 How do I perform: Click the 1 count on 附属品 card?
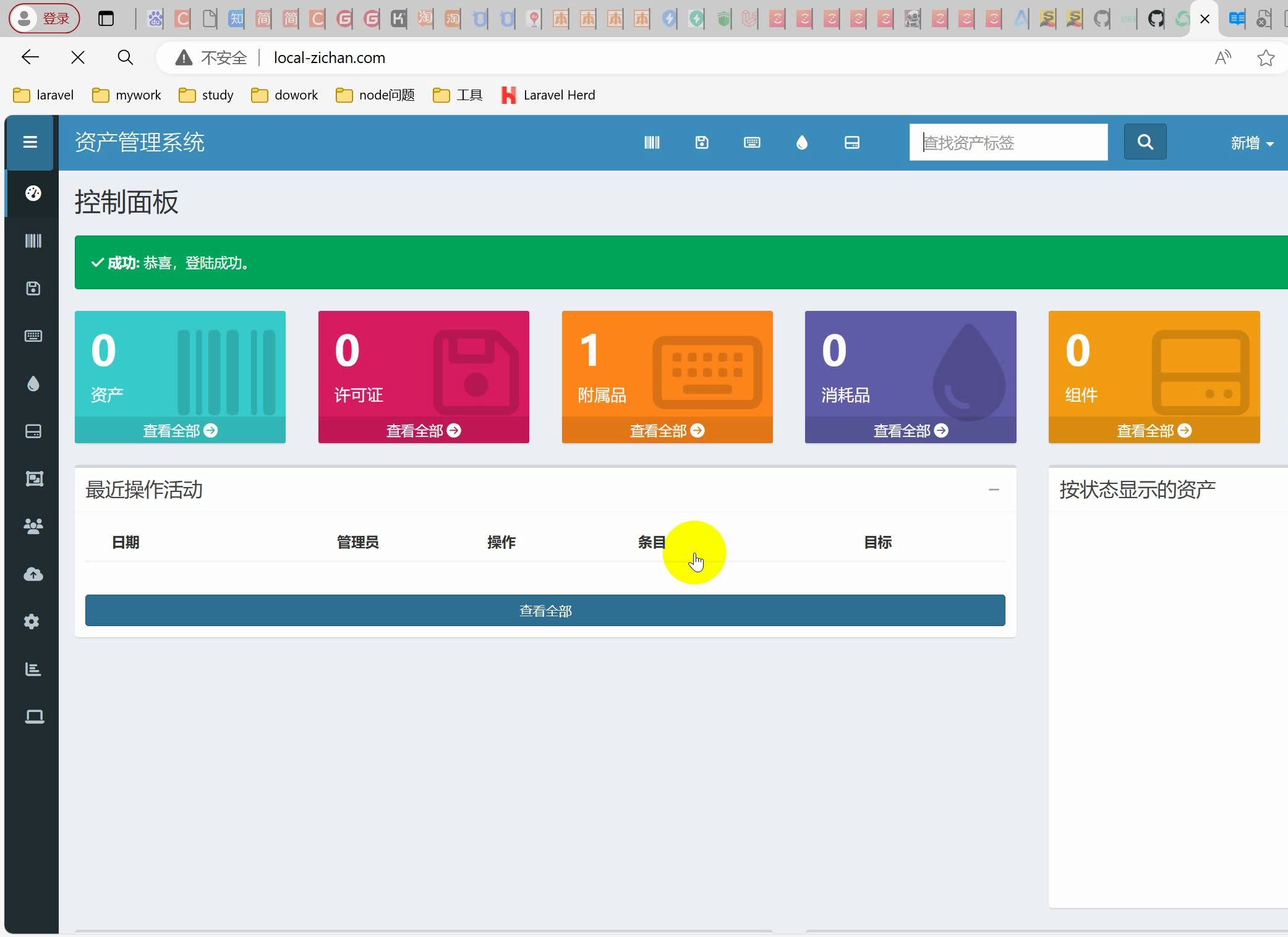589,350
